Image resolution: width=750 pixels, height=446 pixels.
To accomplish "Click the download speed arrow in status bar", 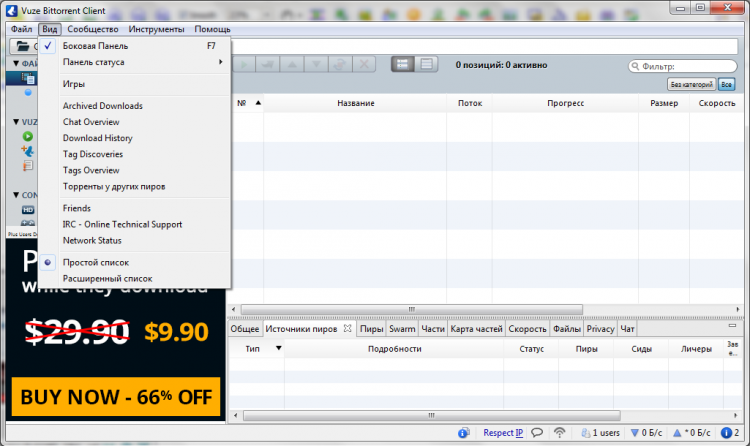I will point(636,433).
